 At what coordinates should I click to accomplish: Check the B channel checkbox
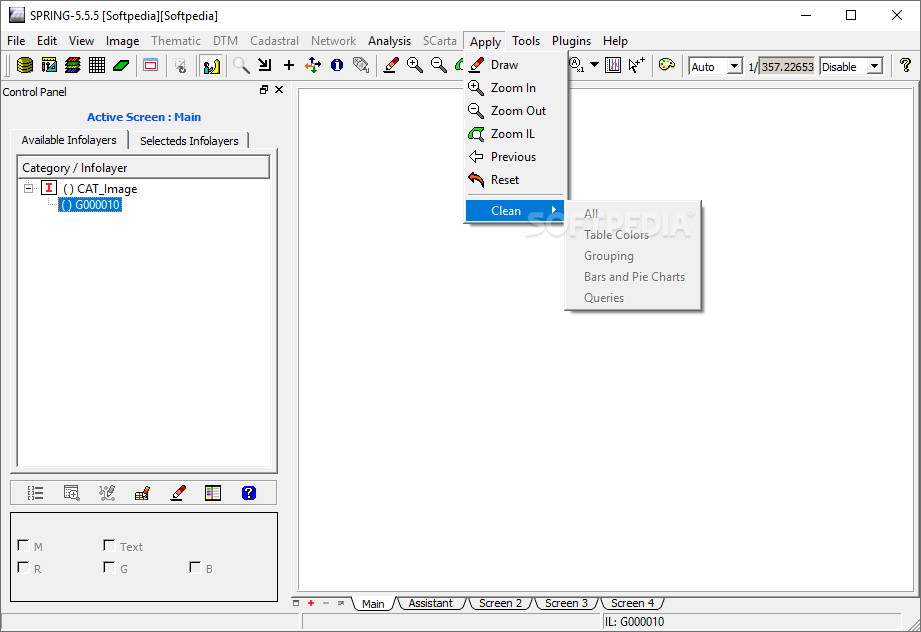tap(195, 567)
